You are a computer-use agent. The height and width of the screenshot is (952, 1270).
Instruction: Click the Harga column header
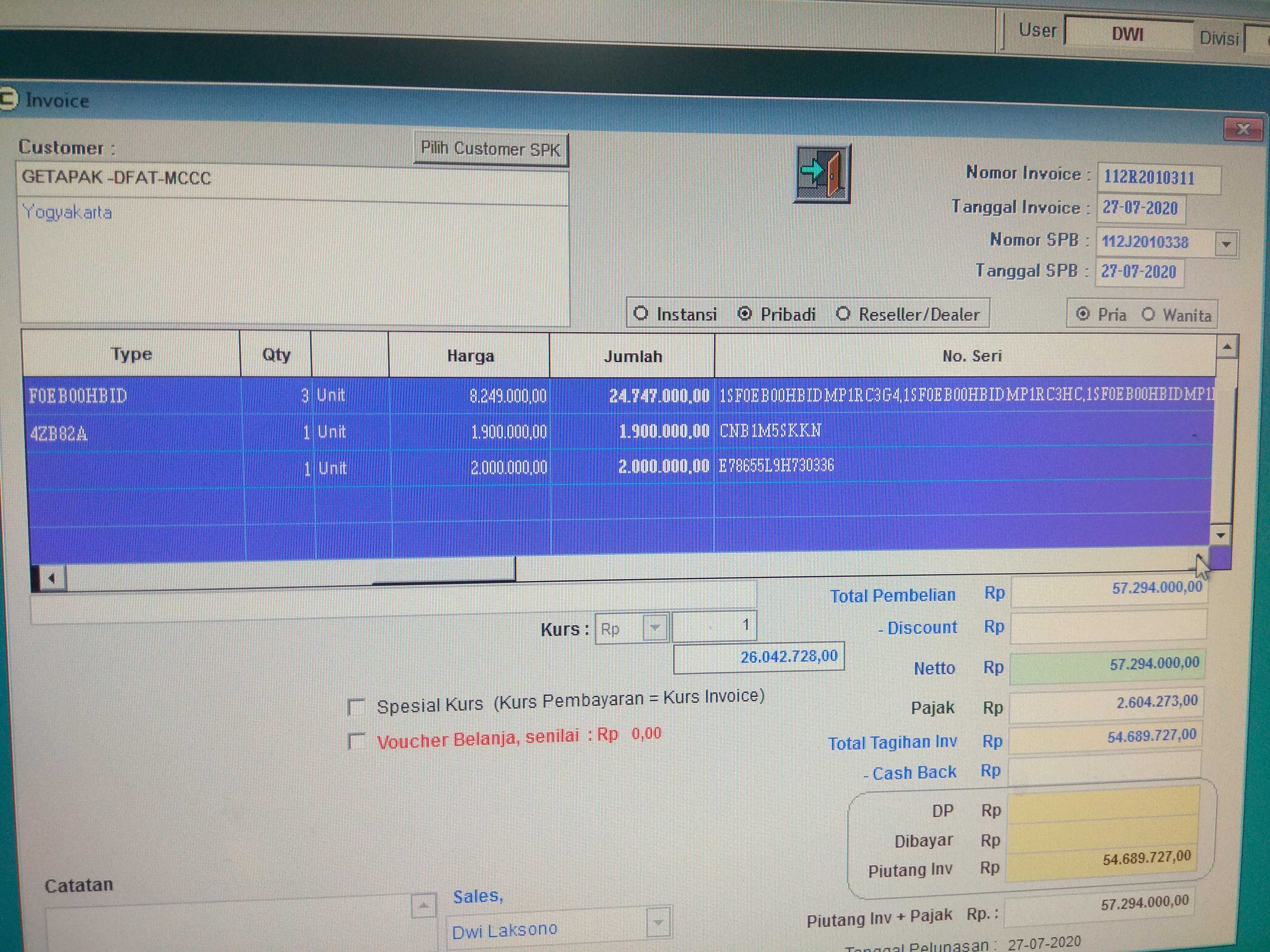470,356
